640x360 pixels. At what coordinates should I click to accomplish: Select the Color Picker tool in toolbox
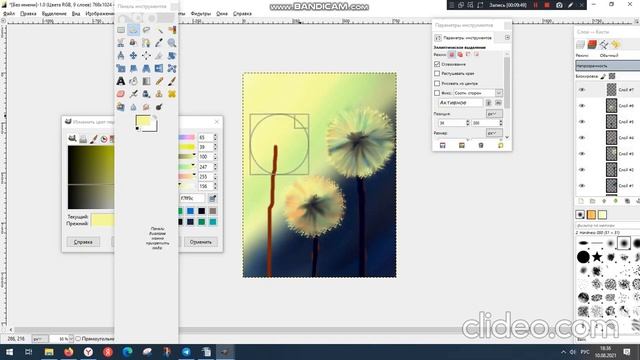coord(159,42)
